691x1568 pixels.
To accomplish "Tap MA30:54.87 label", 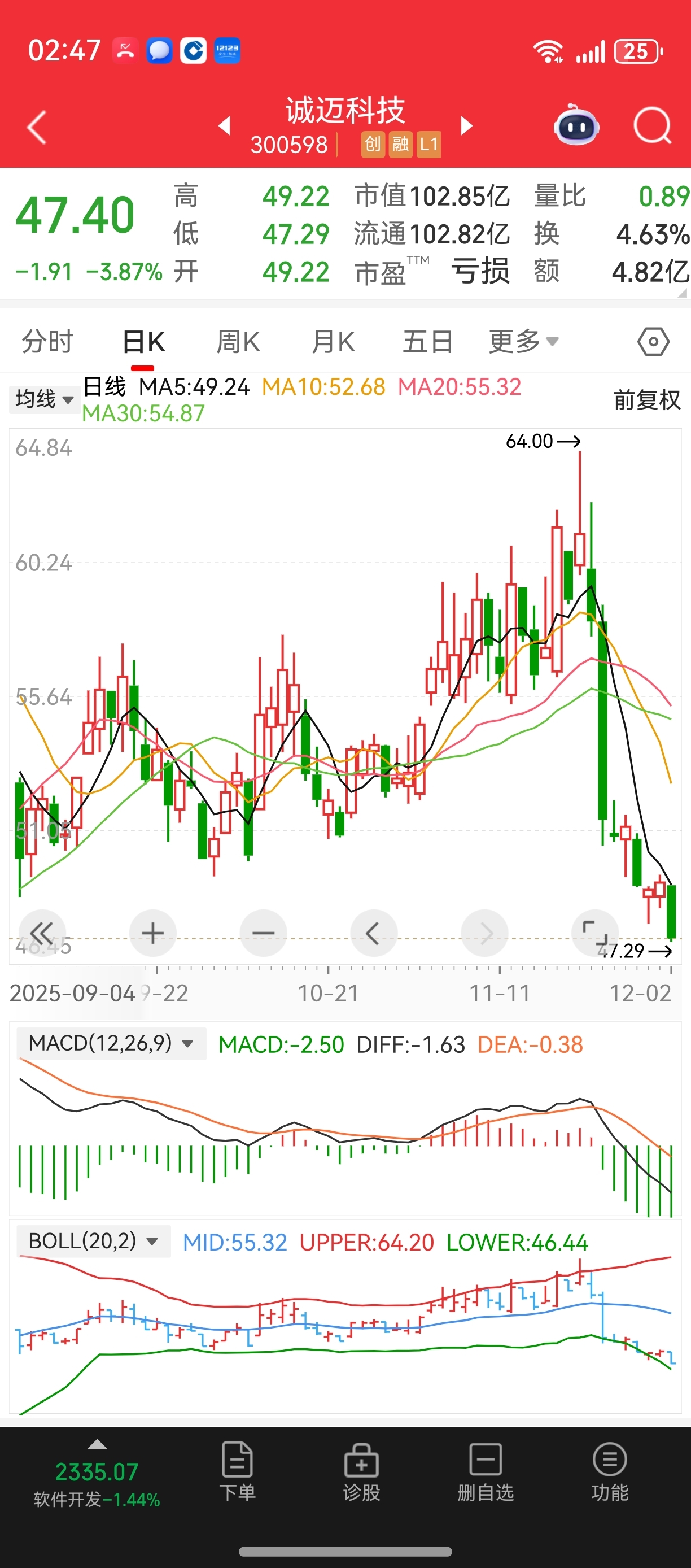I will pyautogui.click(x=143, y=413).
